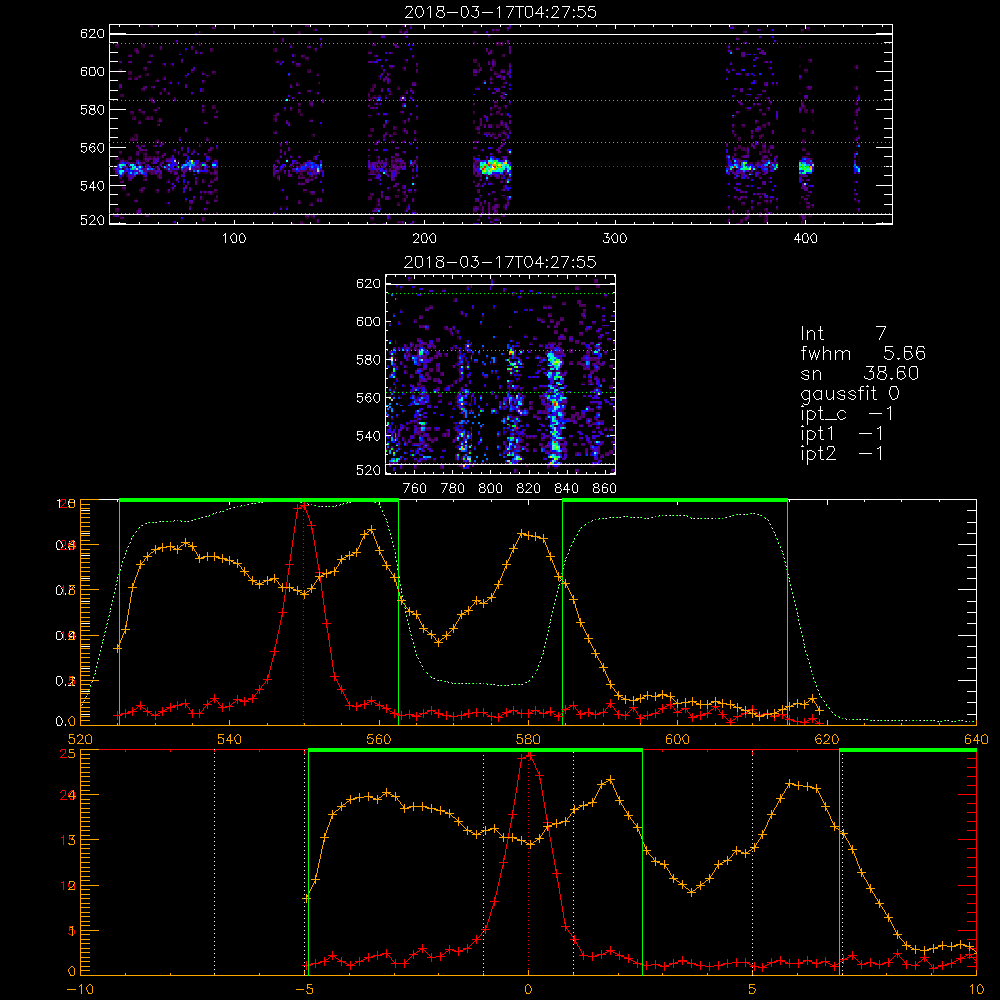Image resolution: width=1000 pixels, height=1000 pixels.
Task: Select the 'ipt1 -1' parameter line
Action: [x=842, y=434]
